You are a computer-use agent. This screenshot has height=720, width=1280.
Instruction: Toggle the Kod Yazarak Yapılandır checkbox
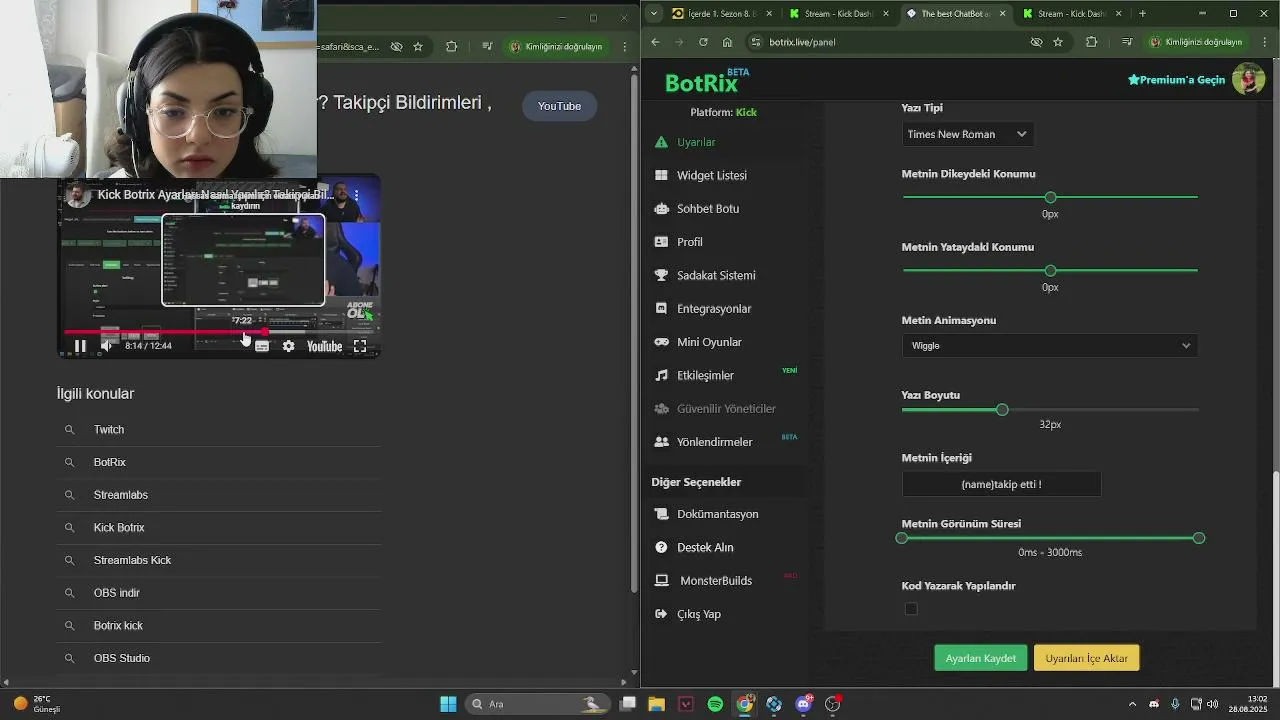pos(911,609)
